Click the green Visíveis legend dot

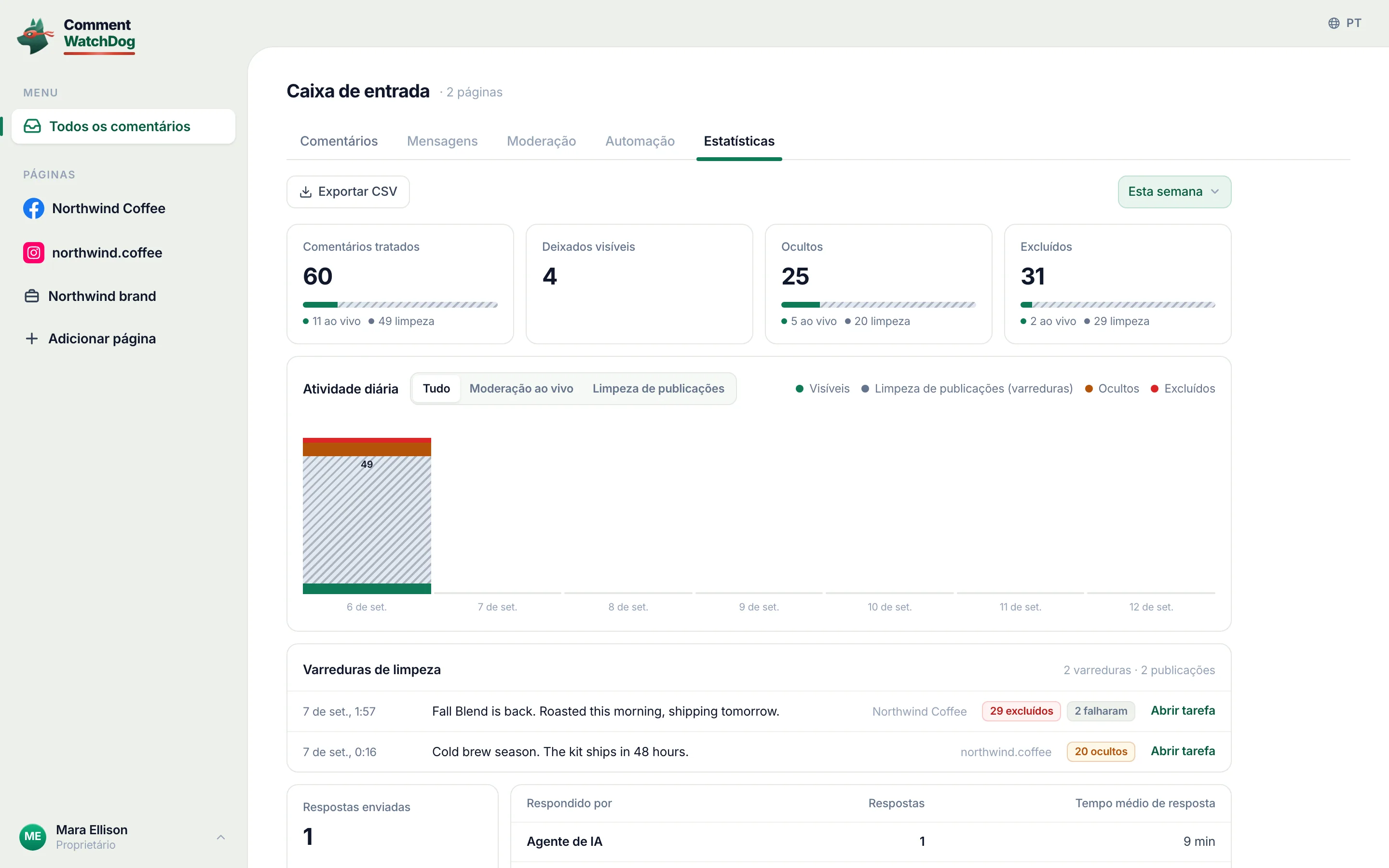[800, 389]
